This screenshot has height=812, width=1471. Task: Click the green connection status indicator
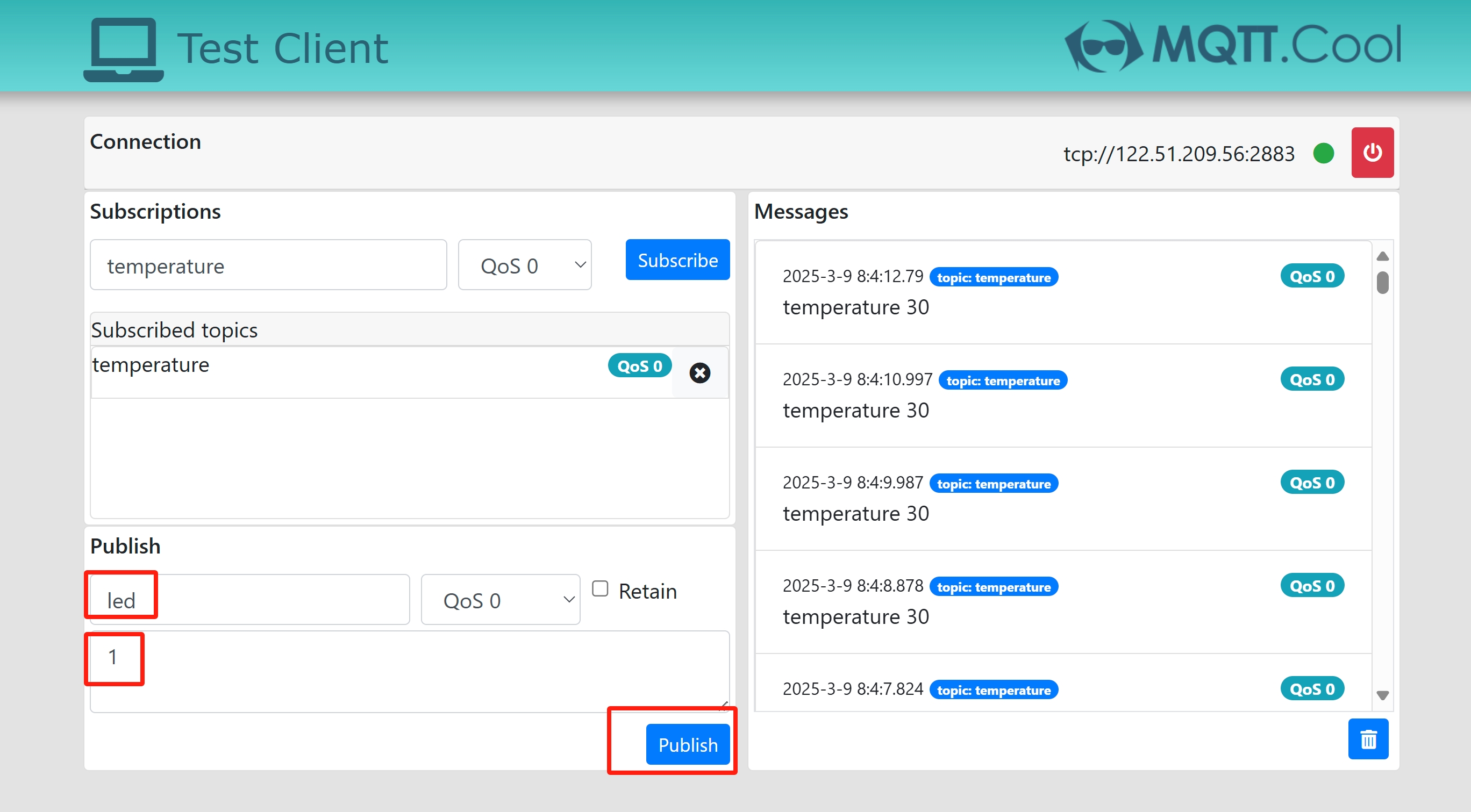tap(1323, 153)
